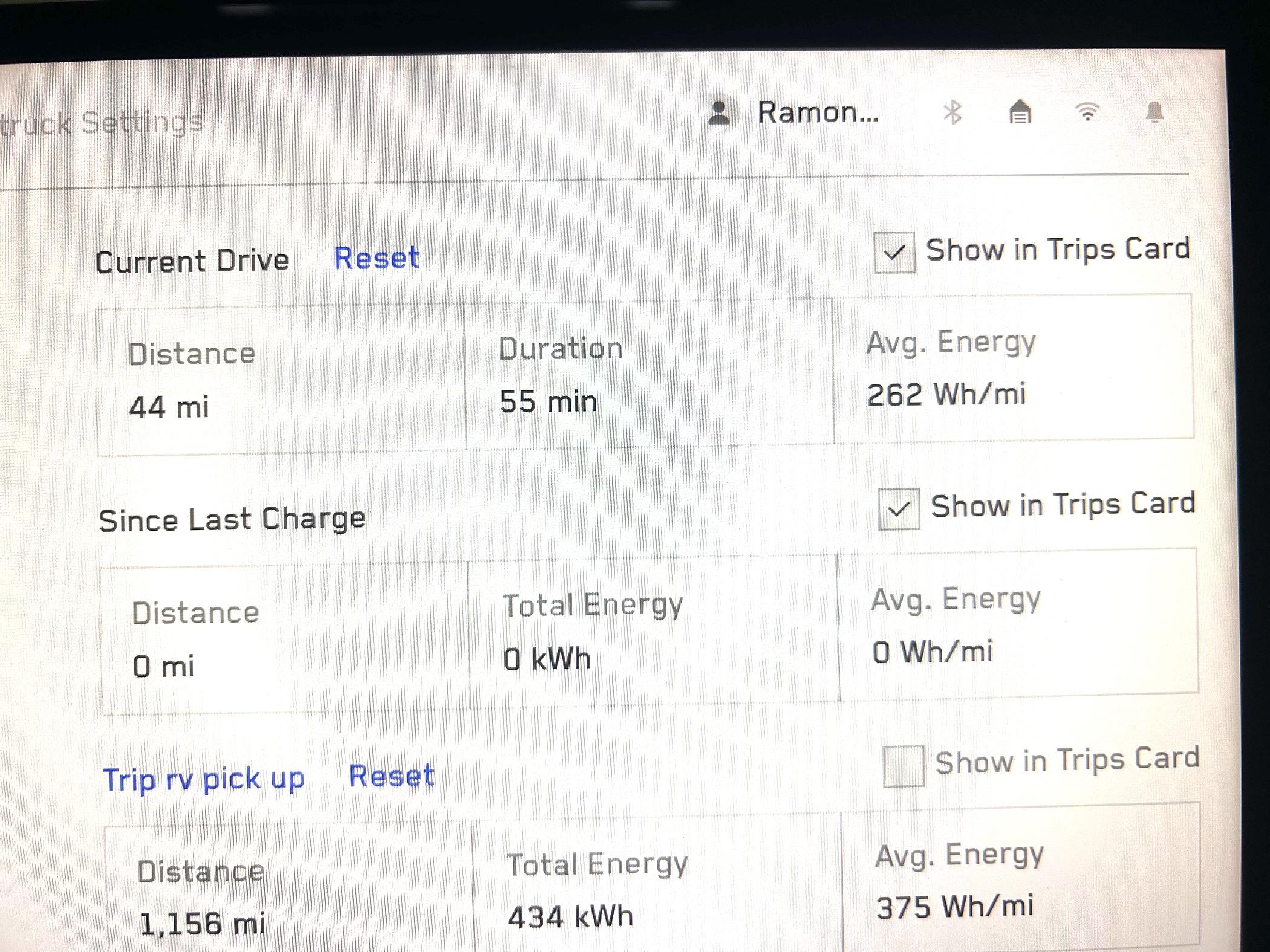Uncheck Show in Trips Card for Current Drive

(x=894, y=252)
